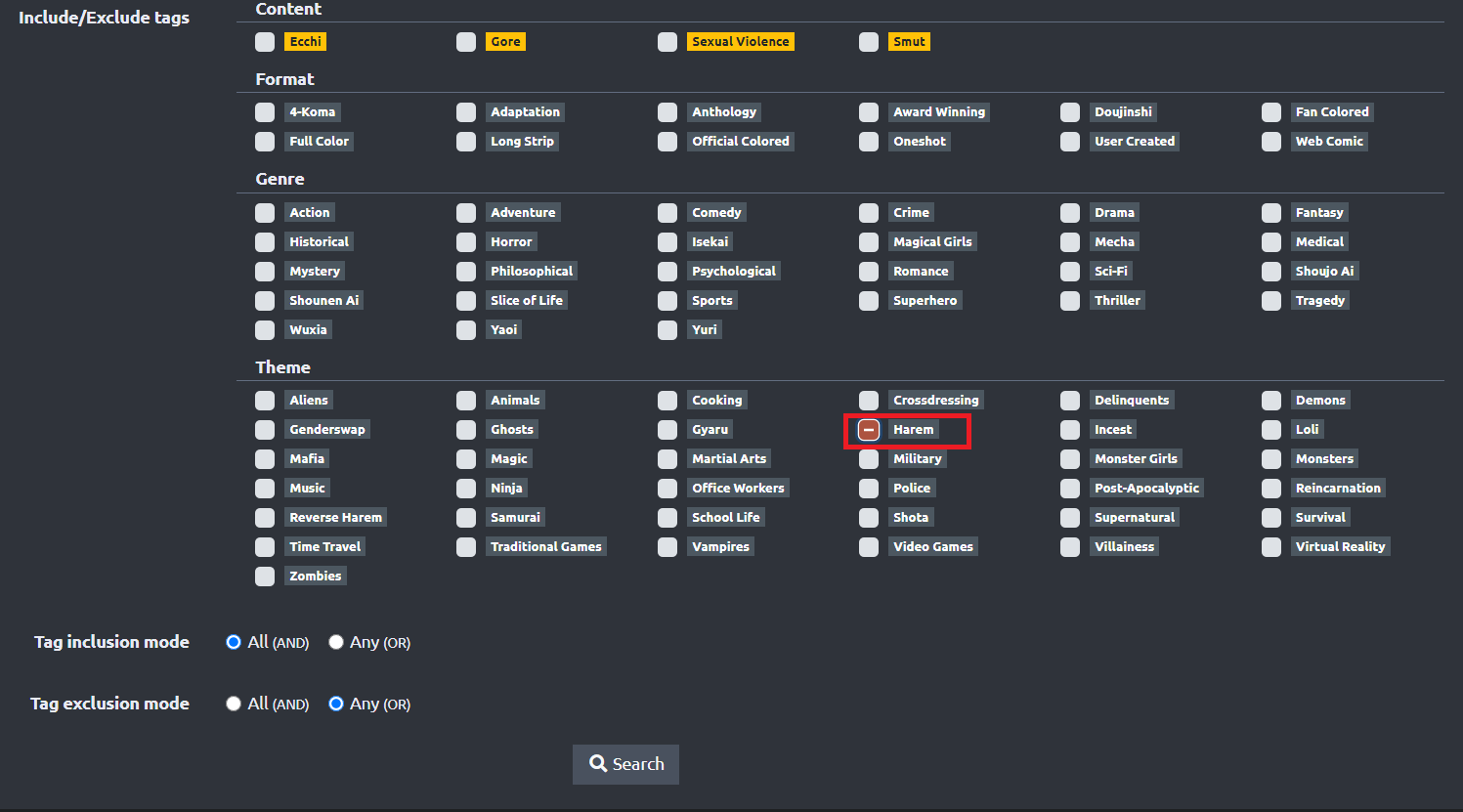Choose Any (OR) for tag inclusion mode
Screen dimensions: 1463x812
pos(336,642)
